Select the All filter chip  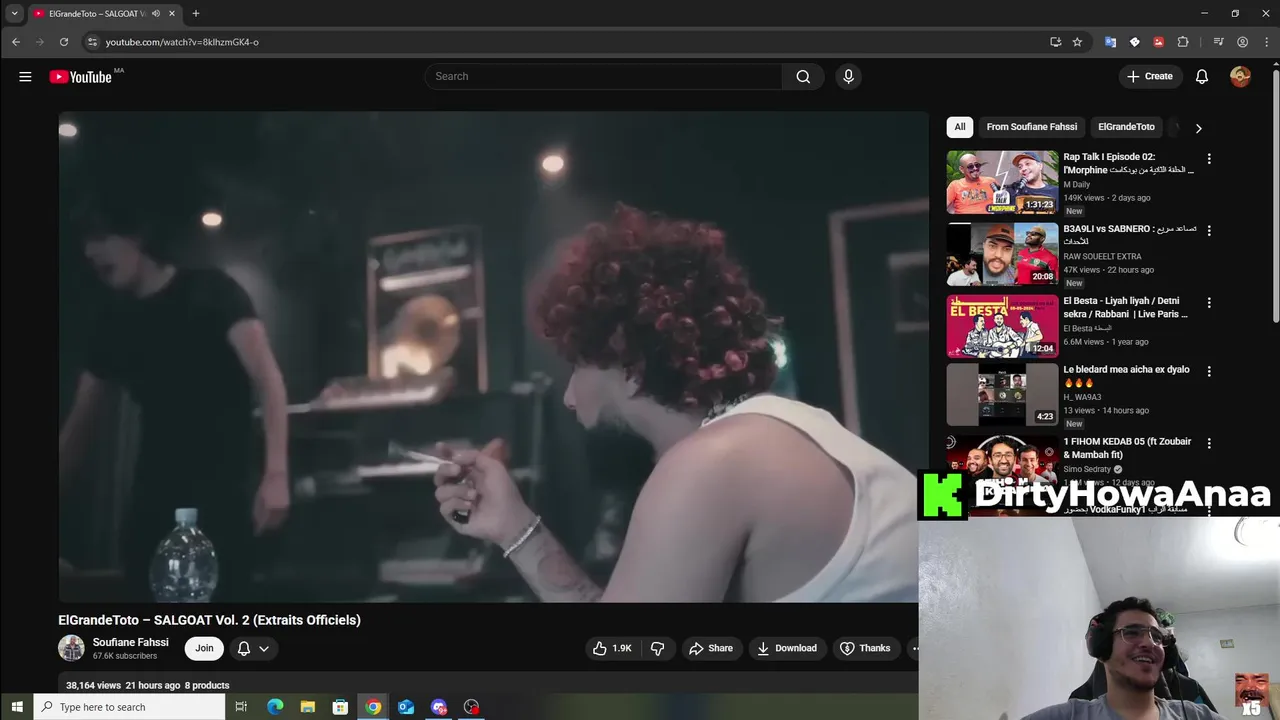pos(960,127)
